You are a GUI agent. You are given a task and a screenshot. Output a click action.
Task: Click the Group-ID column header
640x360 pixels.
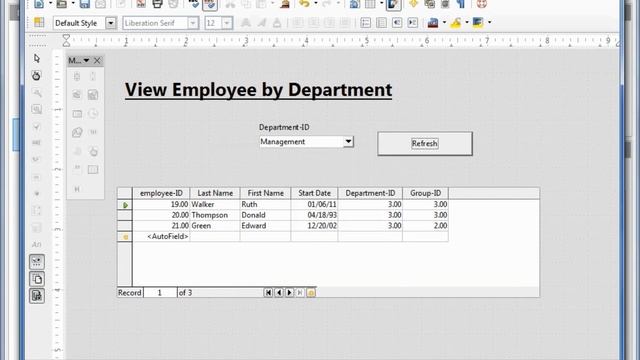(x=425, y=193)
